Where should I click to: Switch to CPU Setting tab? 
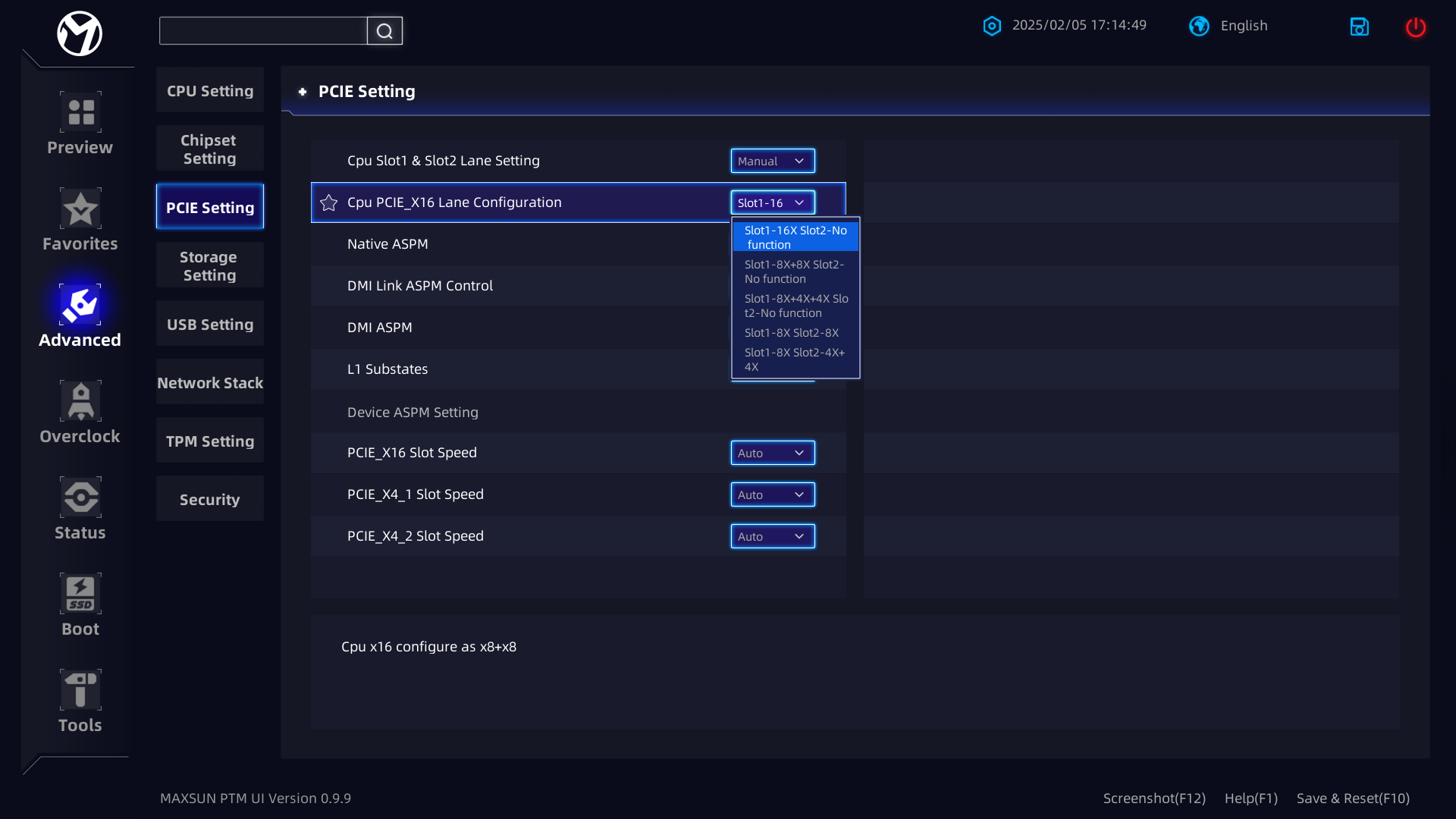click(x=210, y=91)
